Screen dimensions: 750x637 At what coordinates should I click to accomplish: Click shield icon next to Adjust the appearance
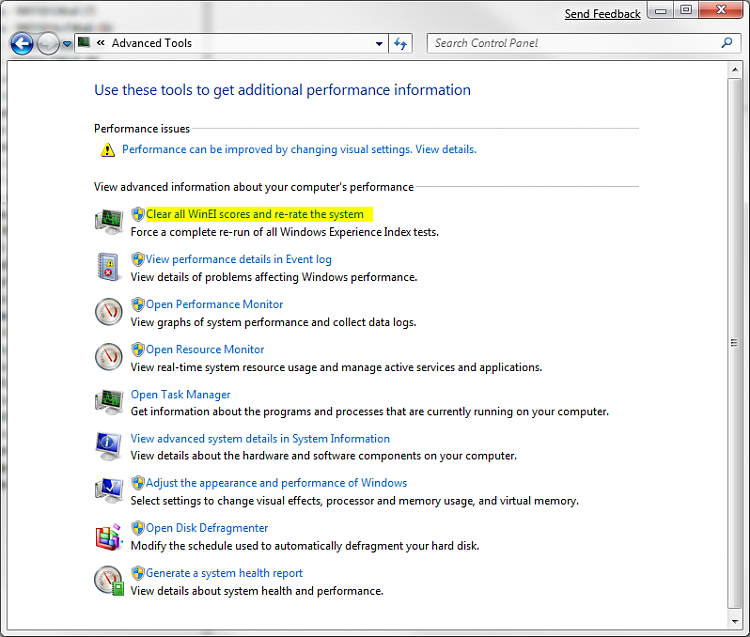138,483
